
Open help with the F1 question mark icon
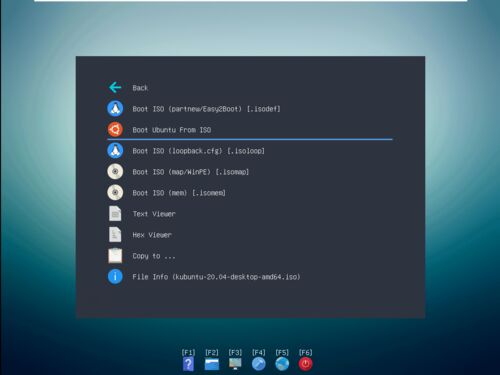pos(188,364)
